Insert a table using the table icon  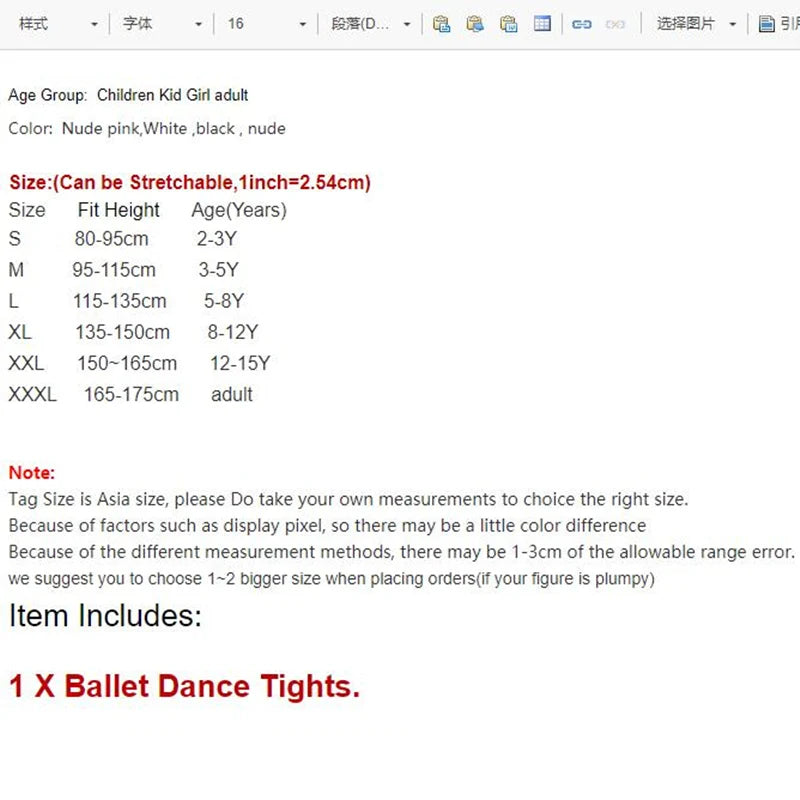pos(542,24)
